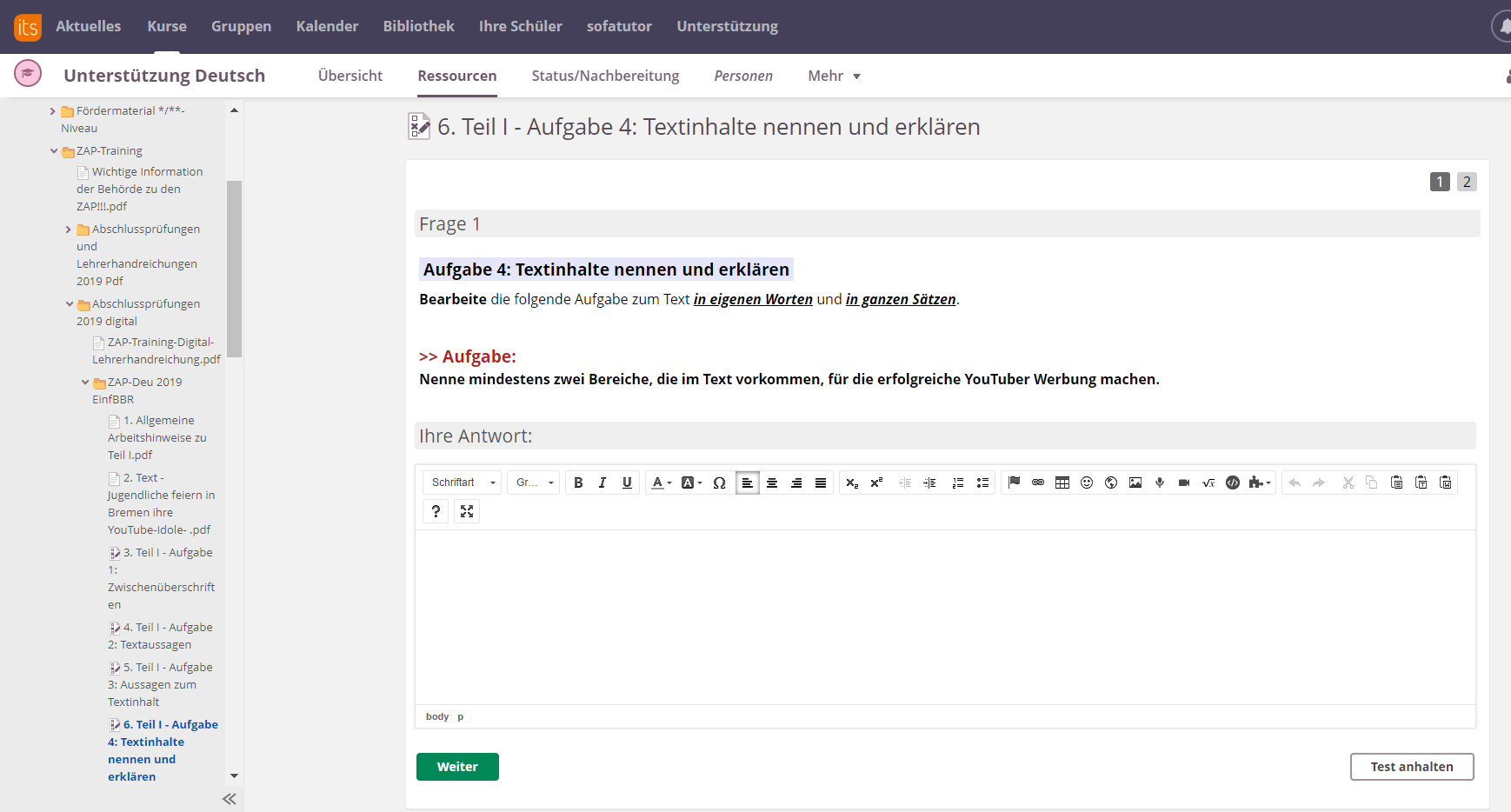This screenshot has height=812, width=1511.
Task: Open Kalender in top navigation
Action: (327, 26)
